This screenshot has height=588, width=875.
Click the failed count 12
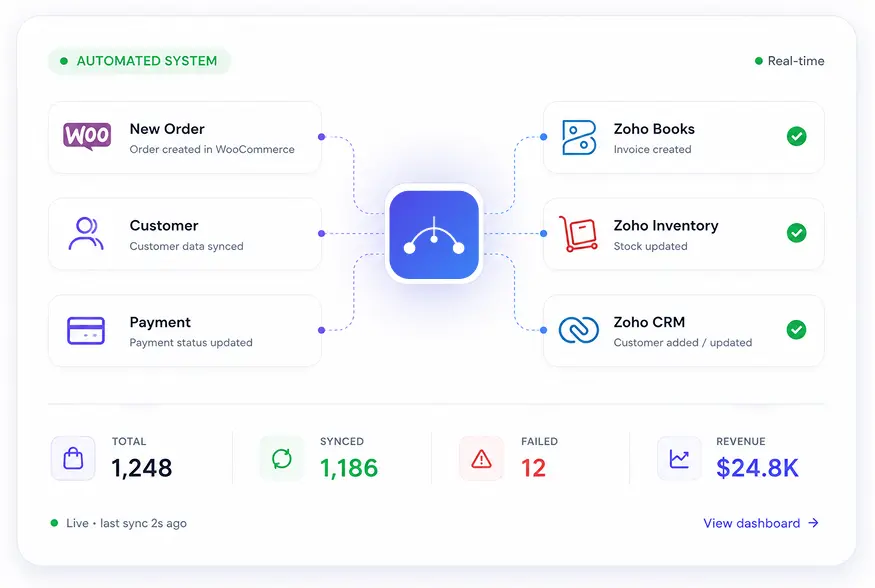coord(533,468)
